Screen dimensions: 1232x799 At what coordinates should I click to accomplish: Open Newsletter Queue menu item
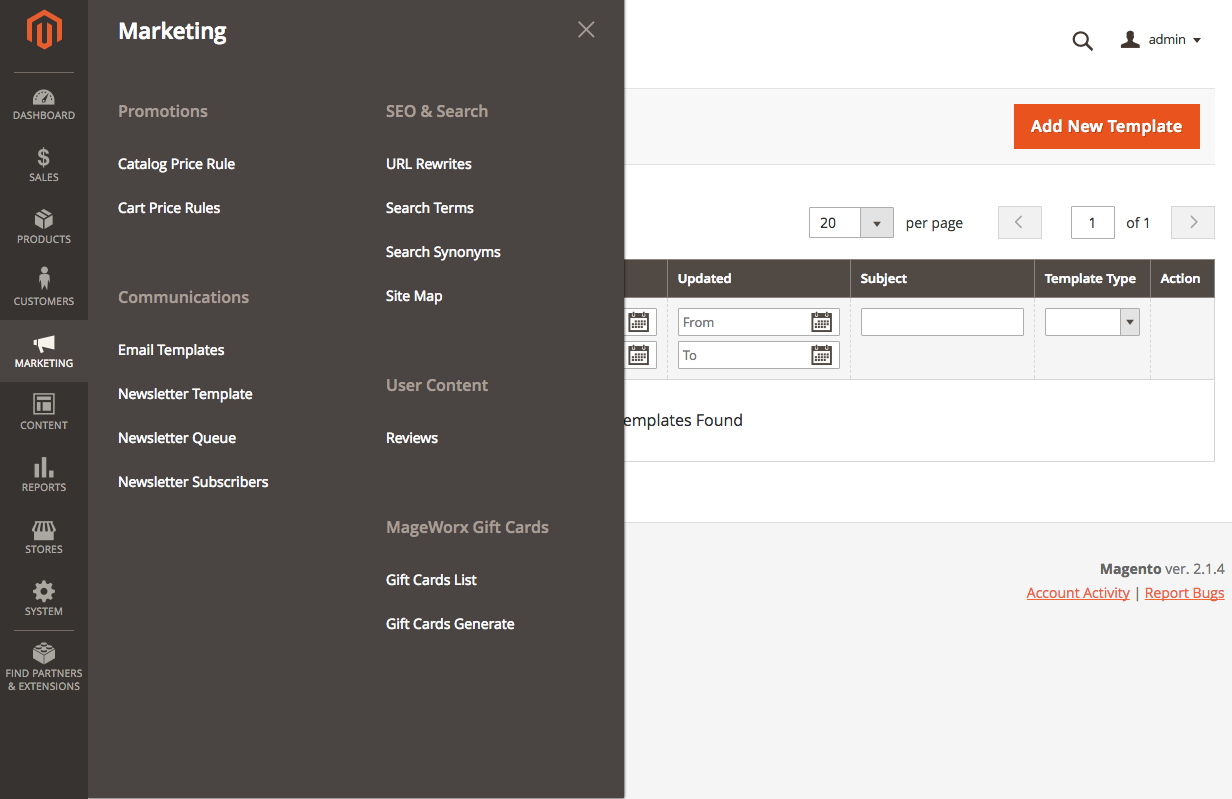point(177,438)
